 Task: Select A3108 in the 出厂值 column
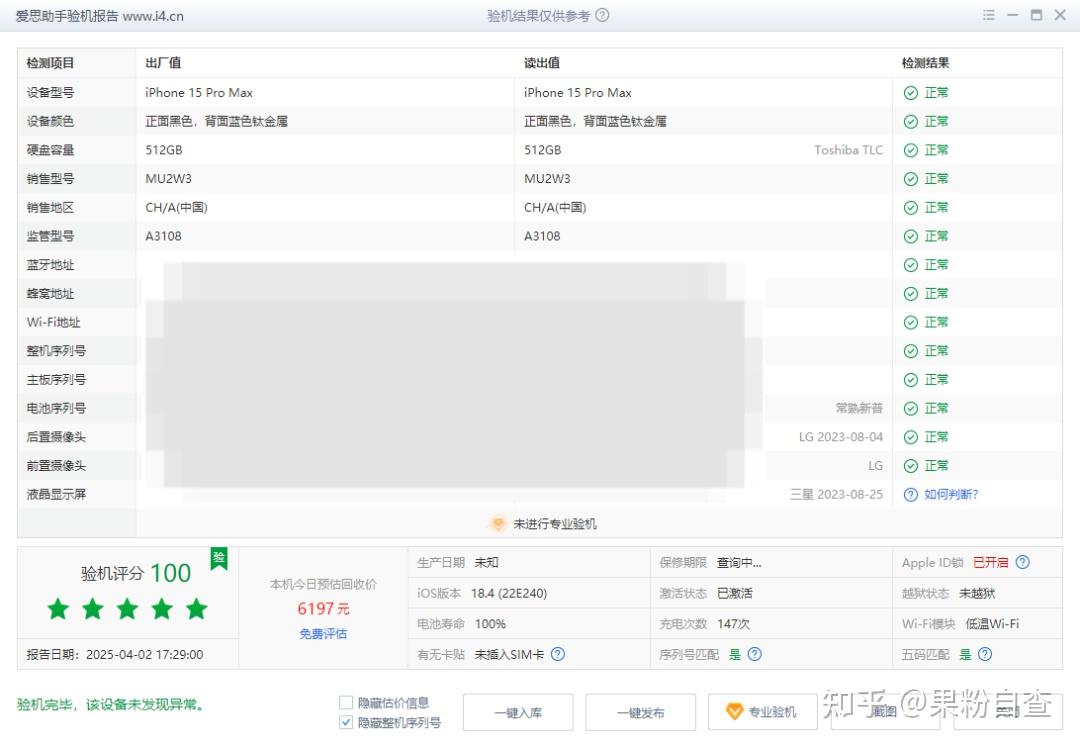[x=163, y=236]
